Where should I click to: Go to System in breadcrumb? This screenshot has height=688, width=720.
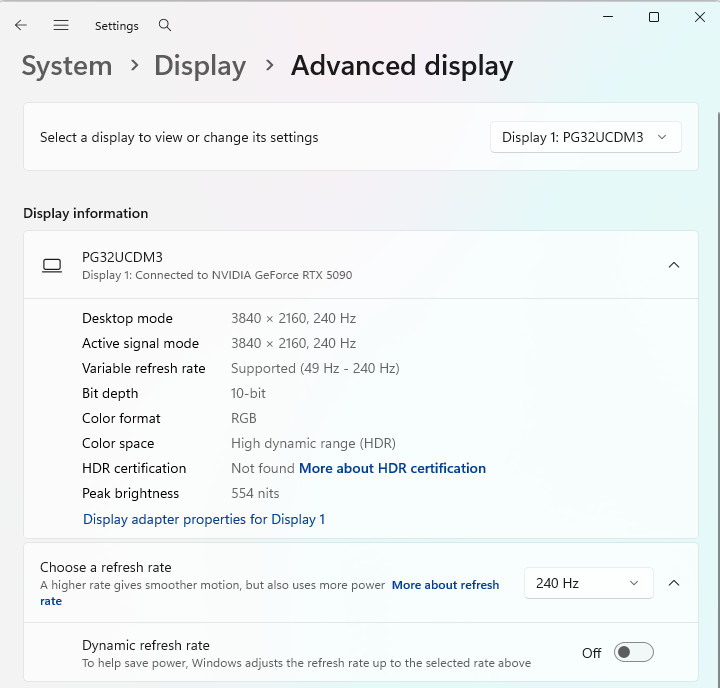pos(67,66)
